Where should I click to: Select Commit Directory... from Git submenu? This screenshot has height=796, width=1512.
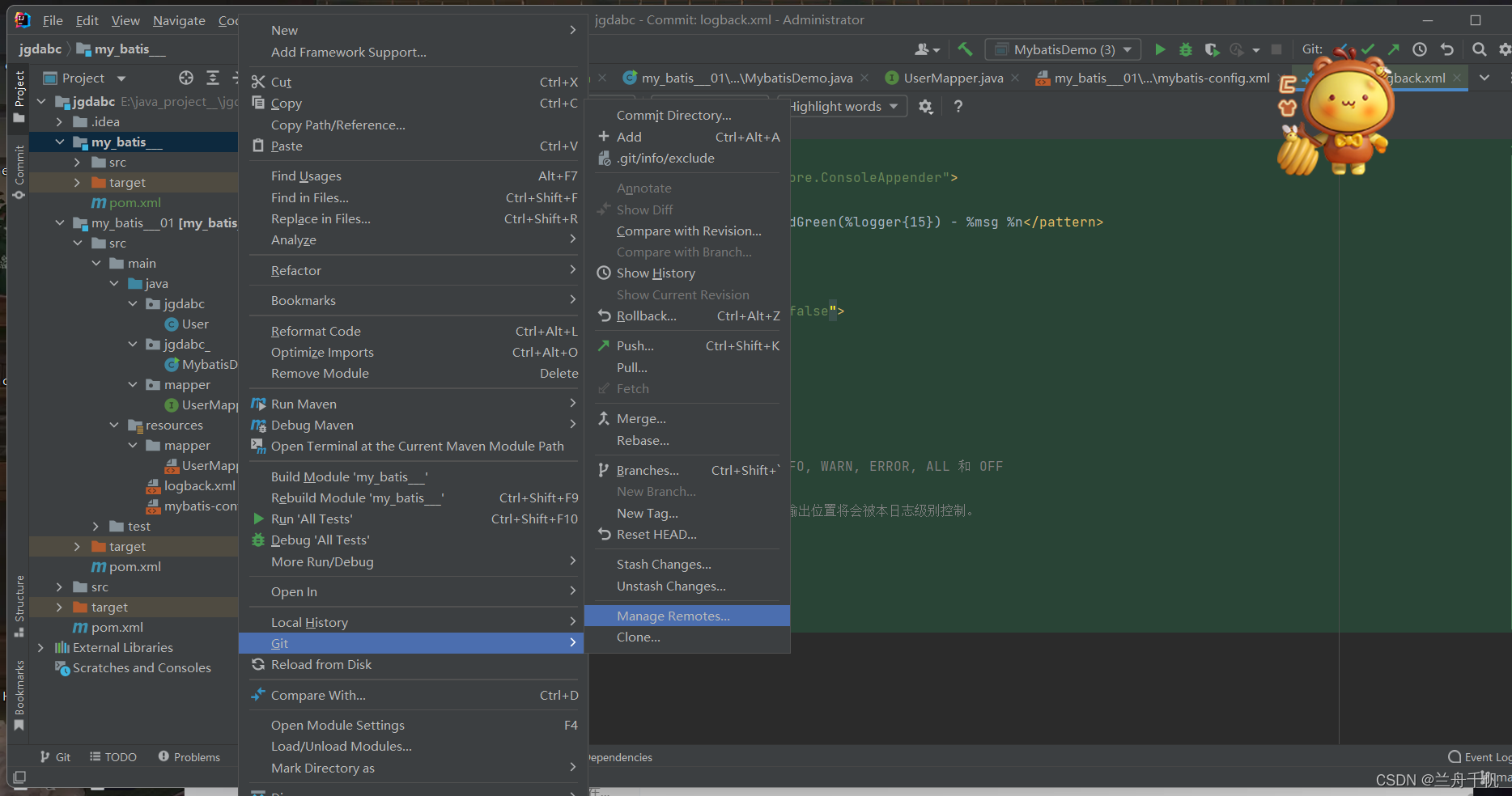click(x=687, y=116)
